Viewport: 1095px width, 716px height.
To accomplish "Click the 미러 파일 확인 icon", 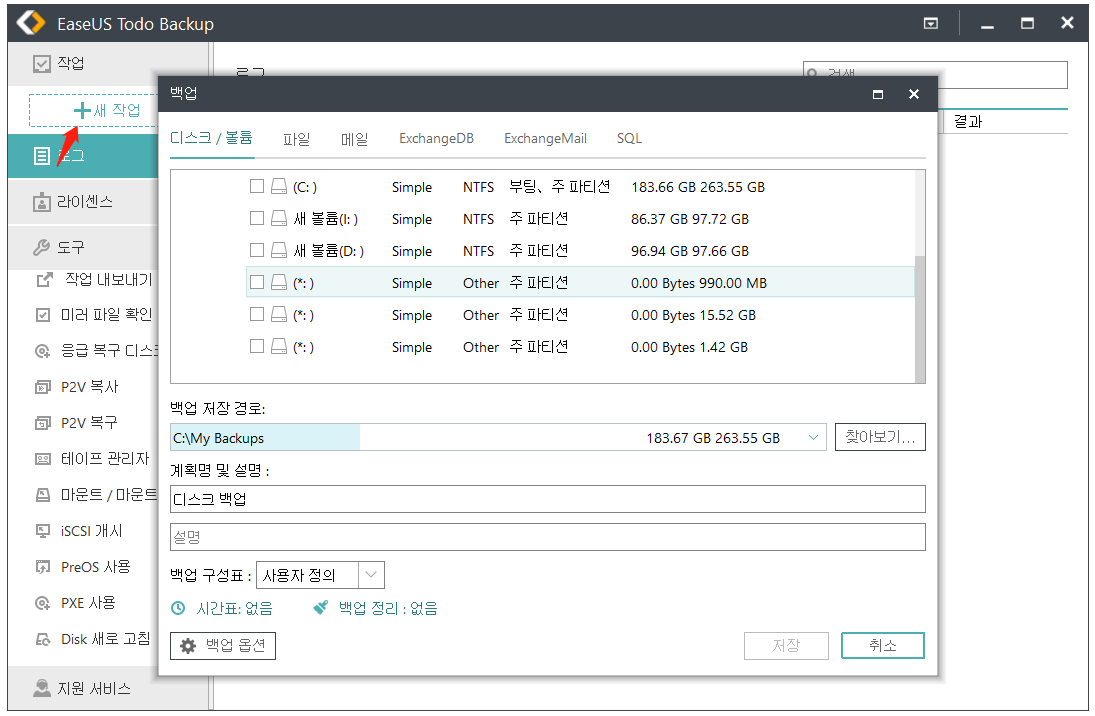I will coord(43,314).
